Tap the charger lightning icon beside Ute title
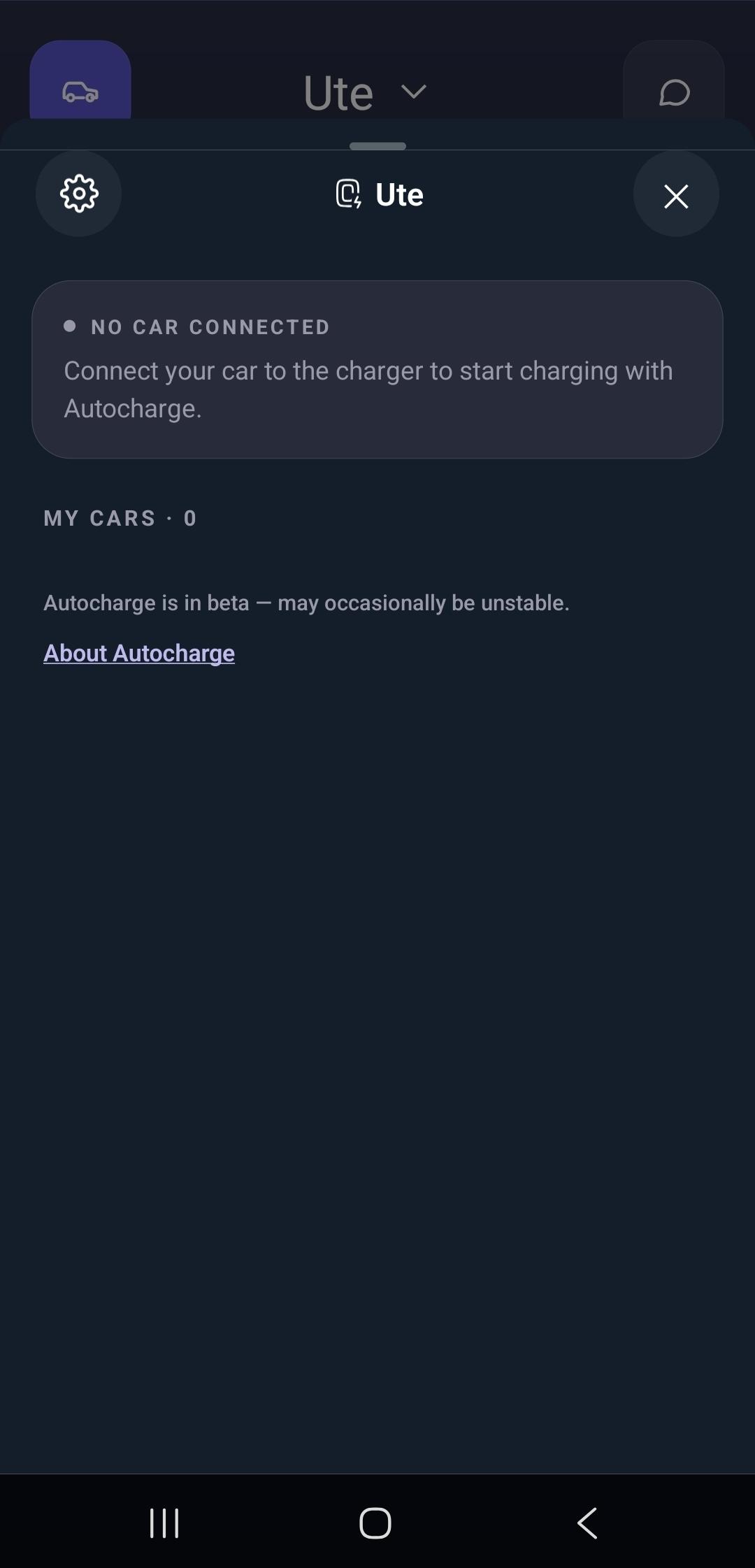755x1568 pixels. [x=348, y=194]
